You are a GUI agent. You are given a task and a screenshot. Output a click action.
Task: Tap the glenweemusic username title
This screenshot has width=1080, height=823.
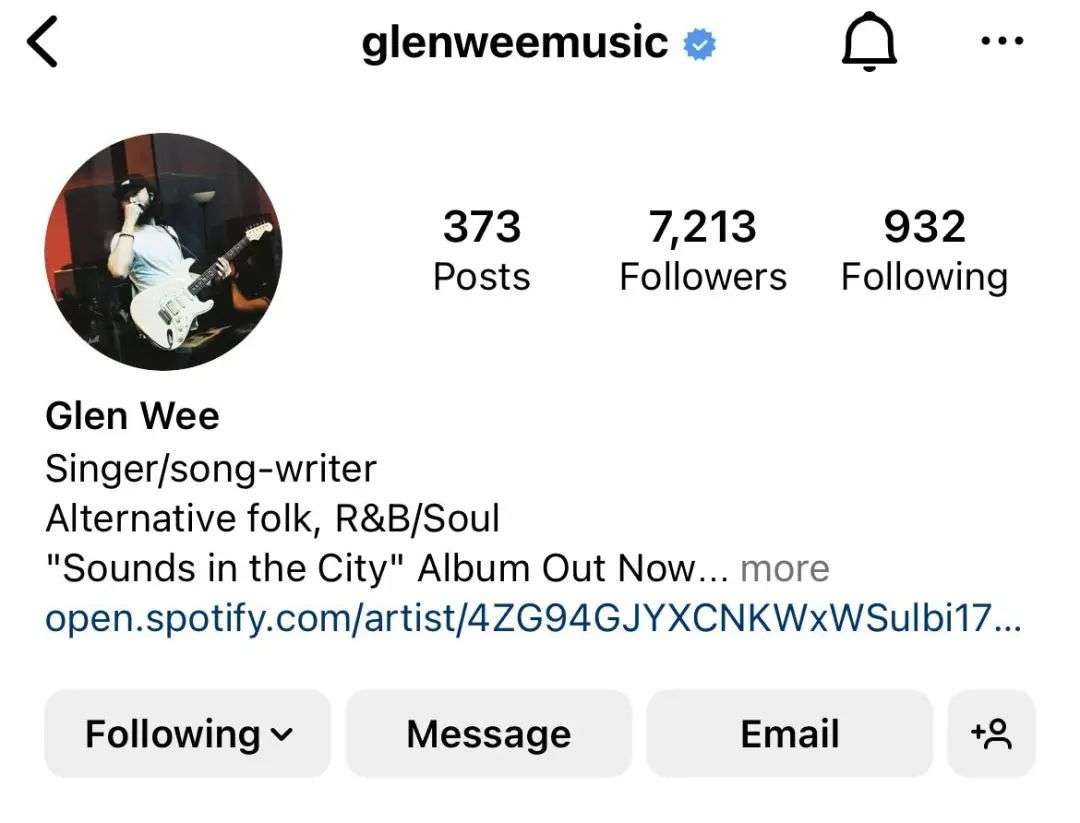click(515, 43)
